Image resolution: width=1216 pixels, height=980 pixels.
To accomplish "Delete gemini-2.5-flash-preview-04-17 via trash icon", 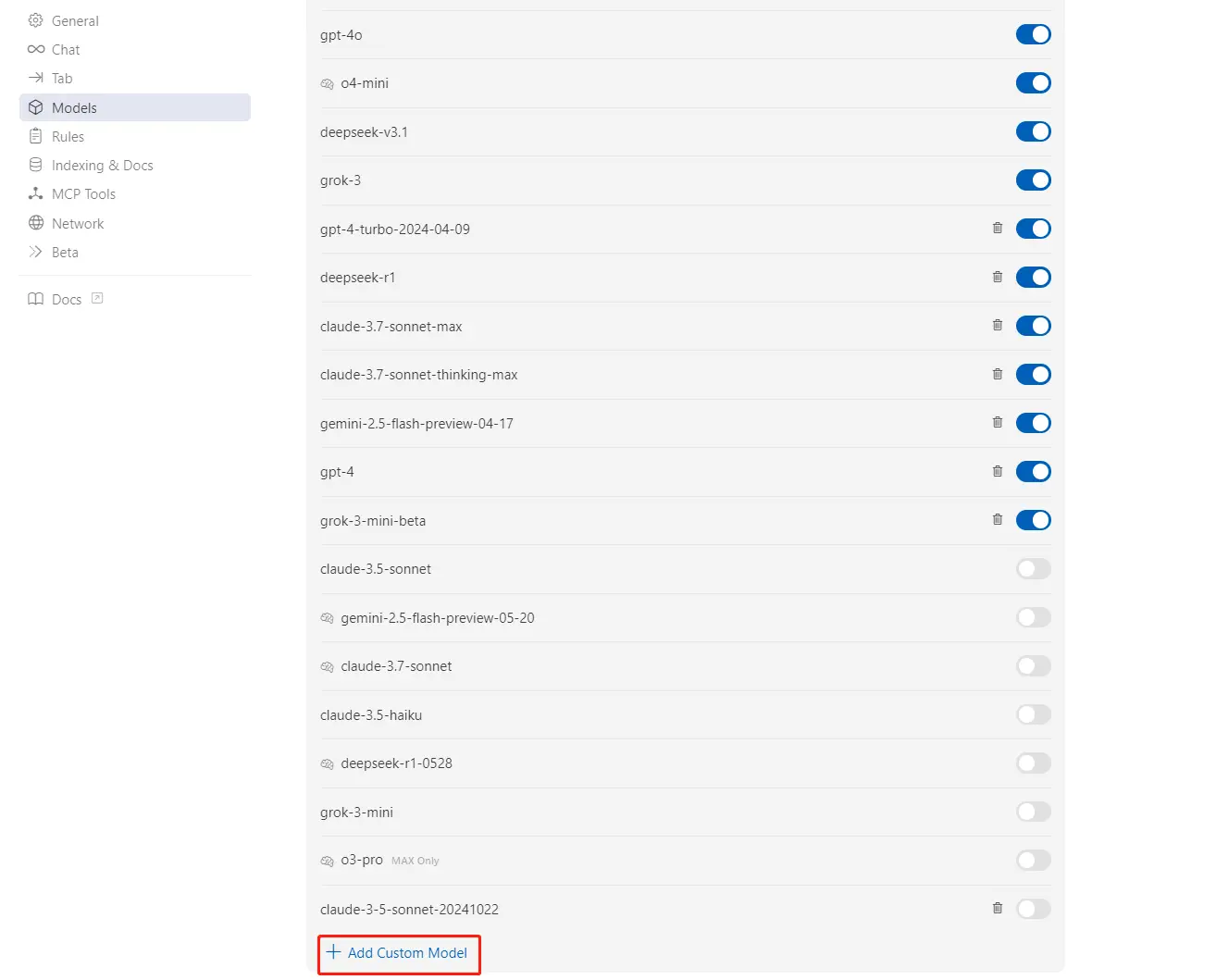I will 998,422.
